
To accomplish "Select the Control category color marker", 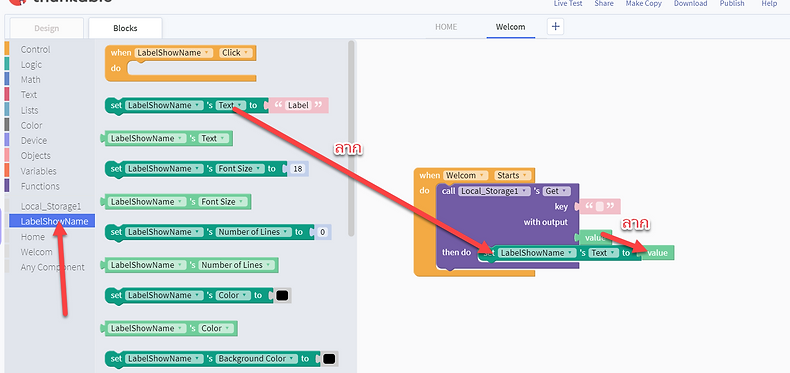I will point(7,49).
